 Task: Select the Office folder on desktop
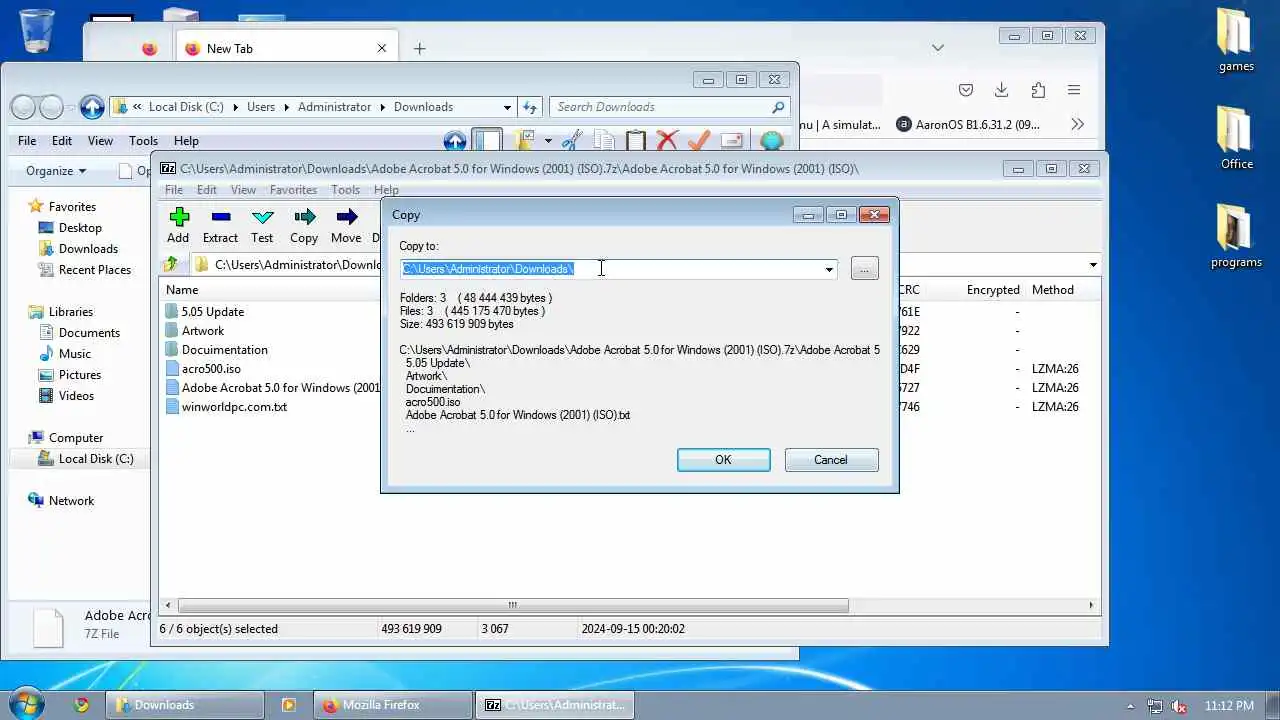coord(1236,137)
